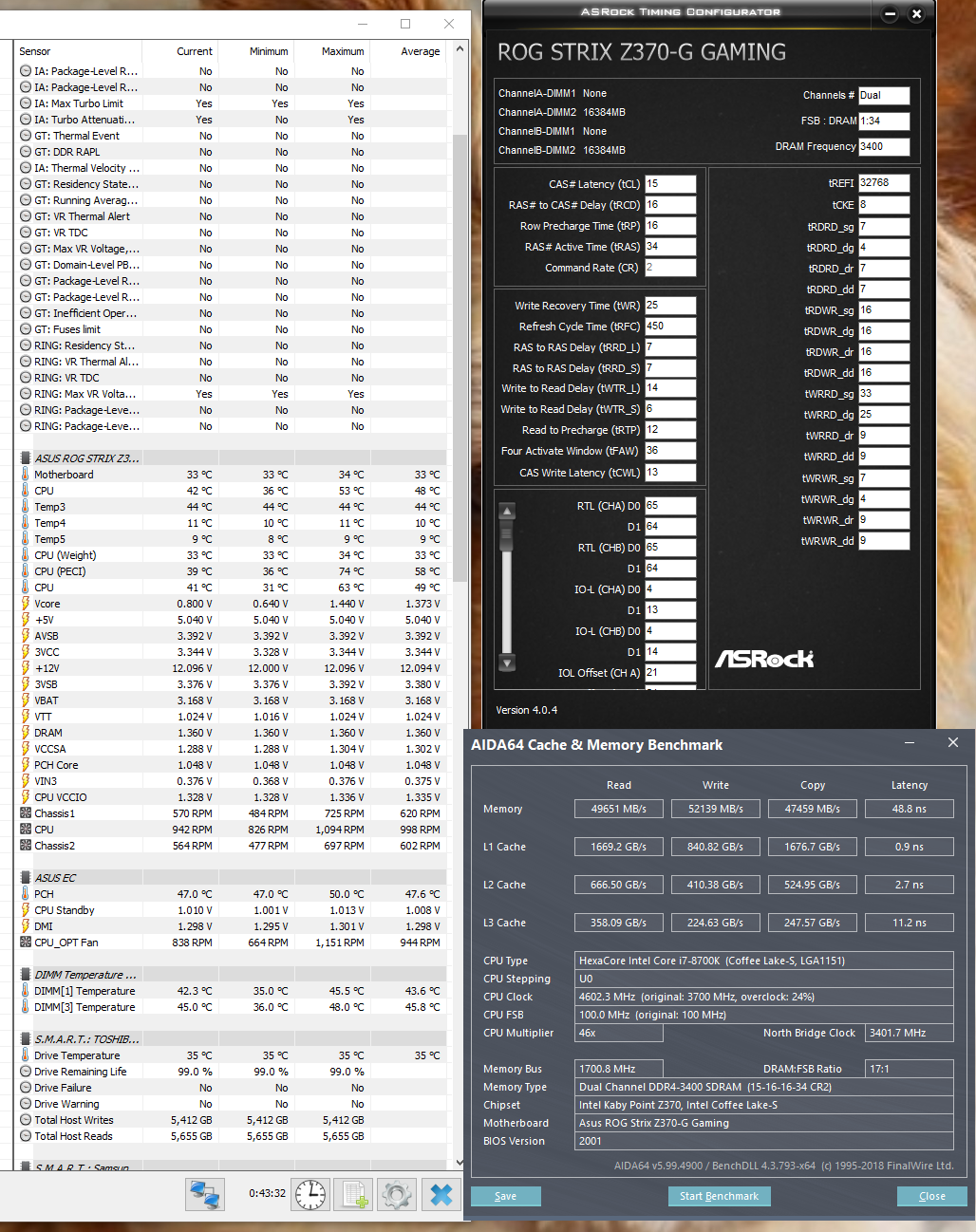Click HWiNFO sensor list scroll-up arrow
The width and height of the screenshot is (976, 1232).
pos(460,49)
